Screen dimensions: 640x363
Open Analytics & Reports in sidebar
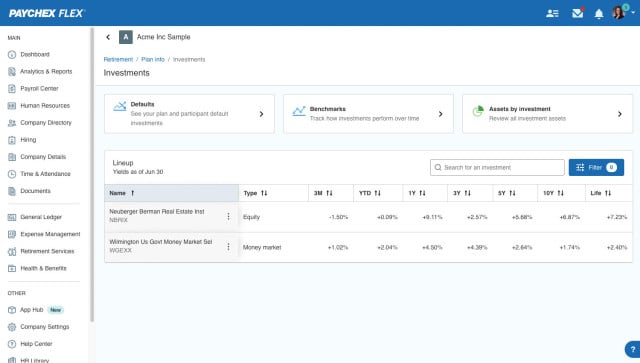pyautogui.click(x=46, y=71)
